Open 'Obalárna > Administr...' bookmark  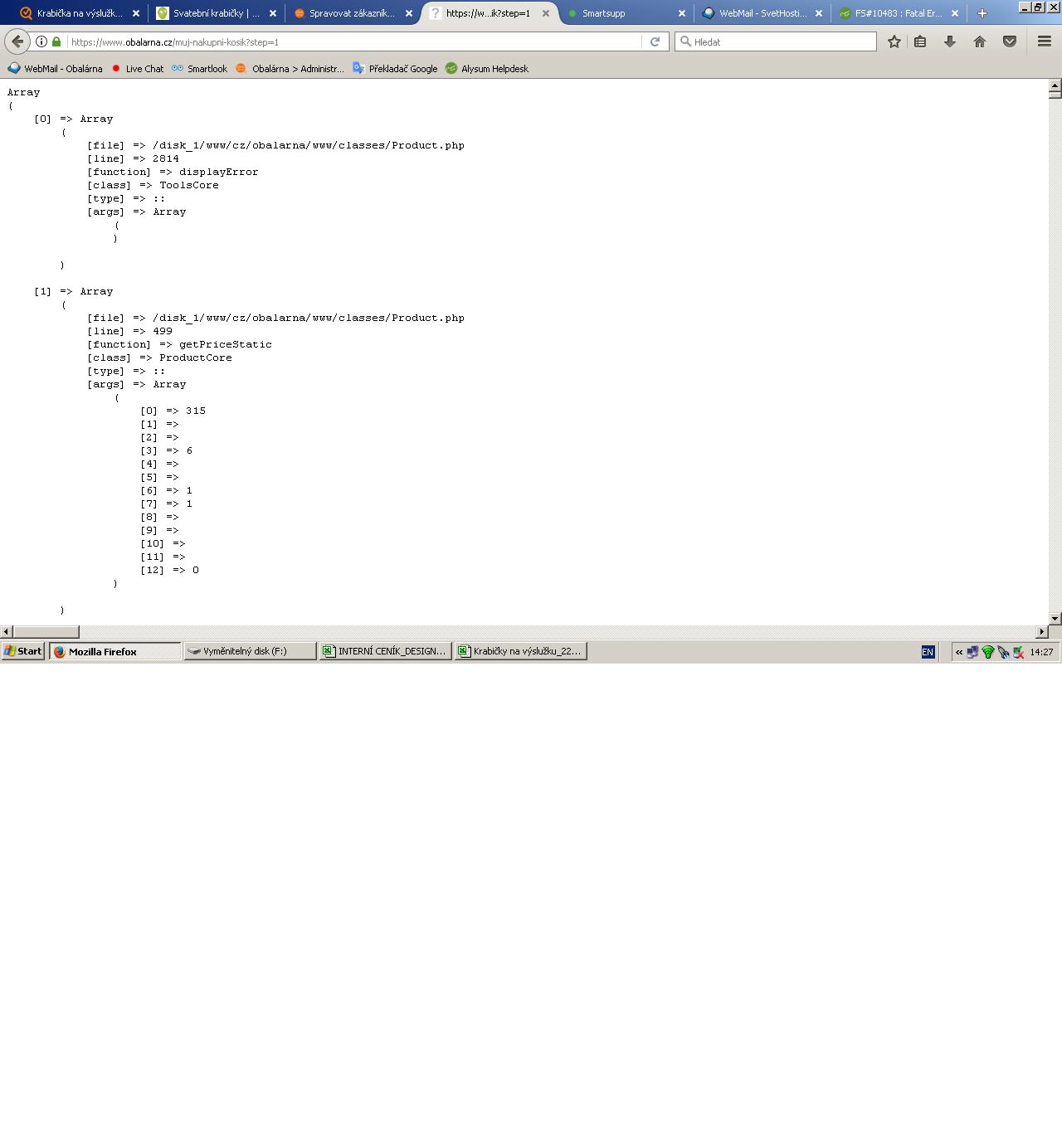tap(290, 69)
